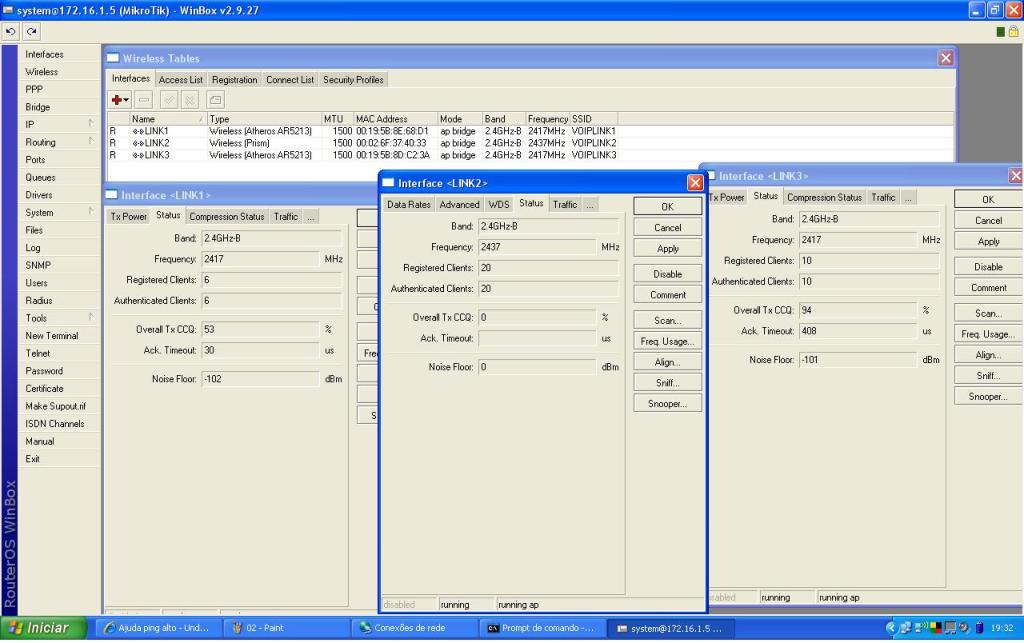The image size is (1024, 643).
Task: Expand the IP submenu in sidebar
Action: [x=91, y=124]
